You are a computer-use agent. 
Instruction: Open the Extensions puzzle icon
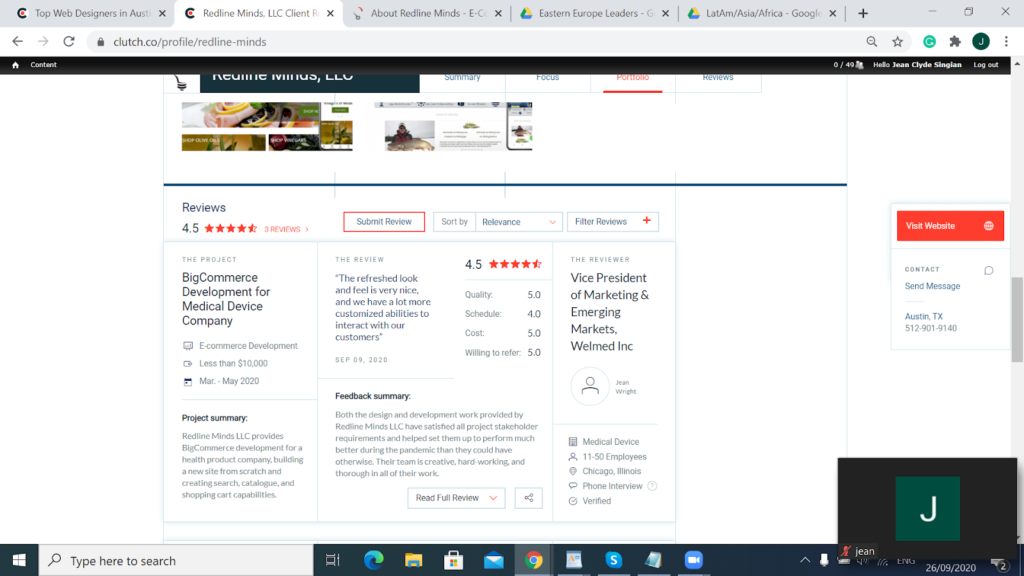pos(955,42)
